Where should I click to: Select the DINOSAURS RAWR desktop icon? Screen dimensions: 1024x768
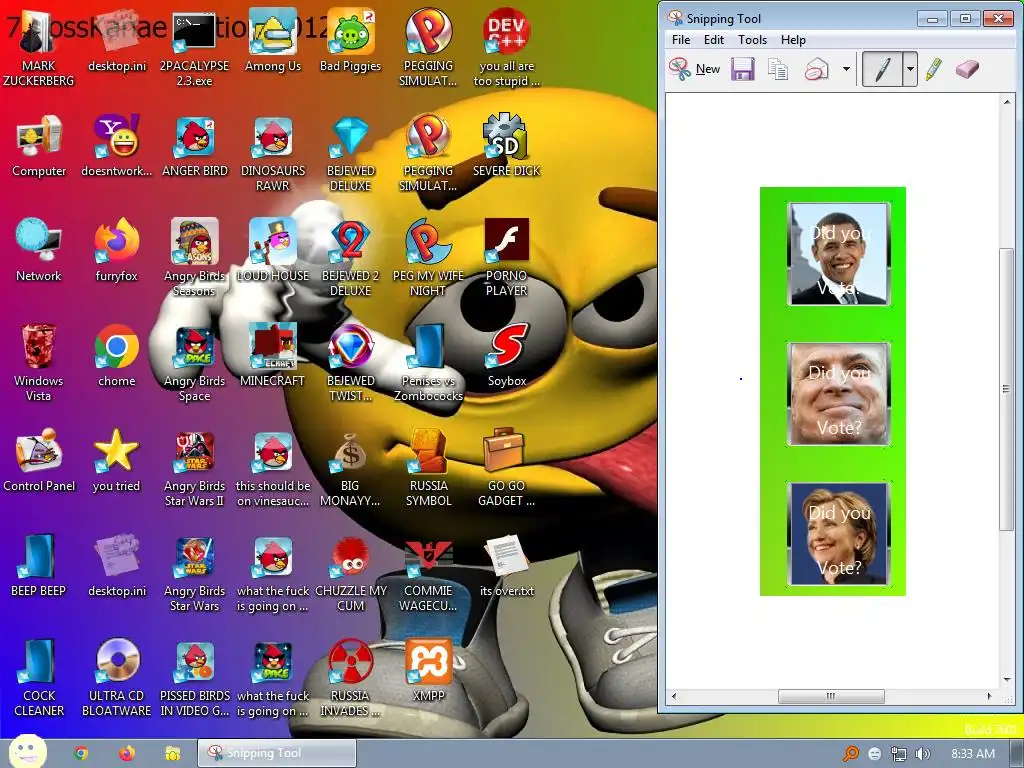pyautogui.click(x=272, y=154)
